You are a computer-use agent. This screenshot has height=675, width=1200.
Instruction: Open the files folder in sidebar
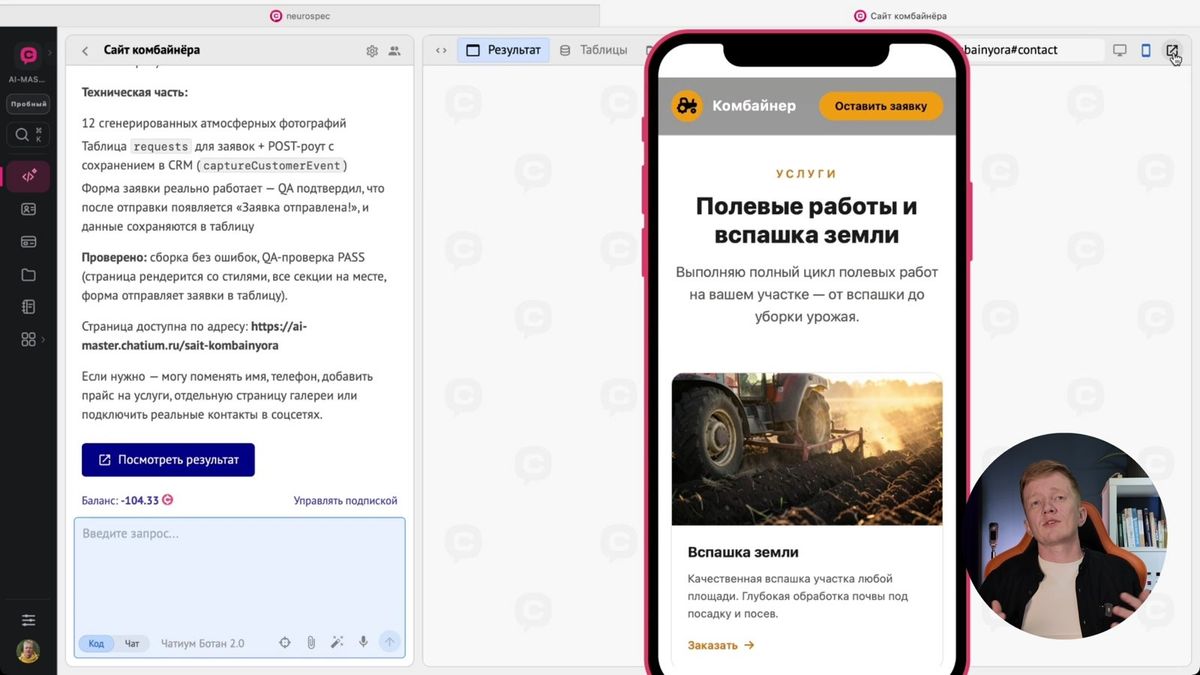click(28, 275)
